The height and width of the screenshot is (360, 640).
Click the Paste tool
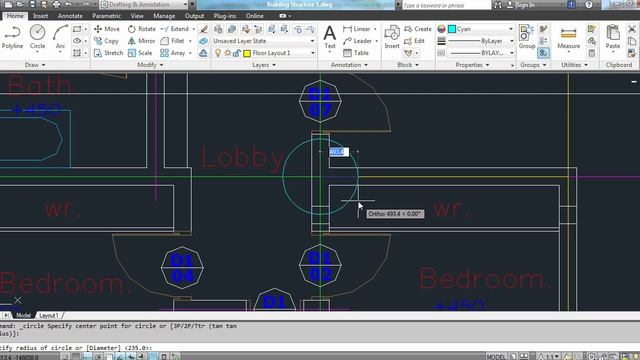(613, 37)
